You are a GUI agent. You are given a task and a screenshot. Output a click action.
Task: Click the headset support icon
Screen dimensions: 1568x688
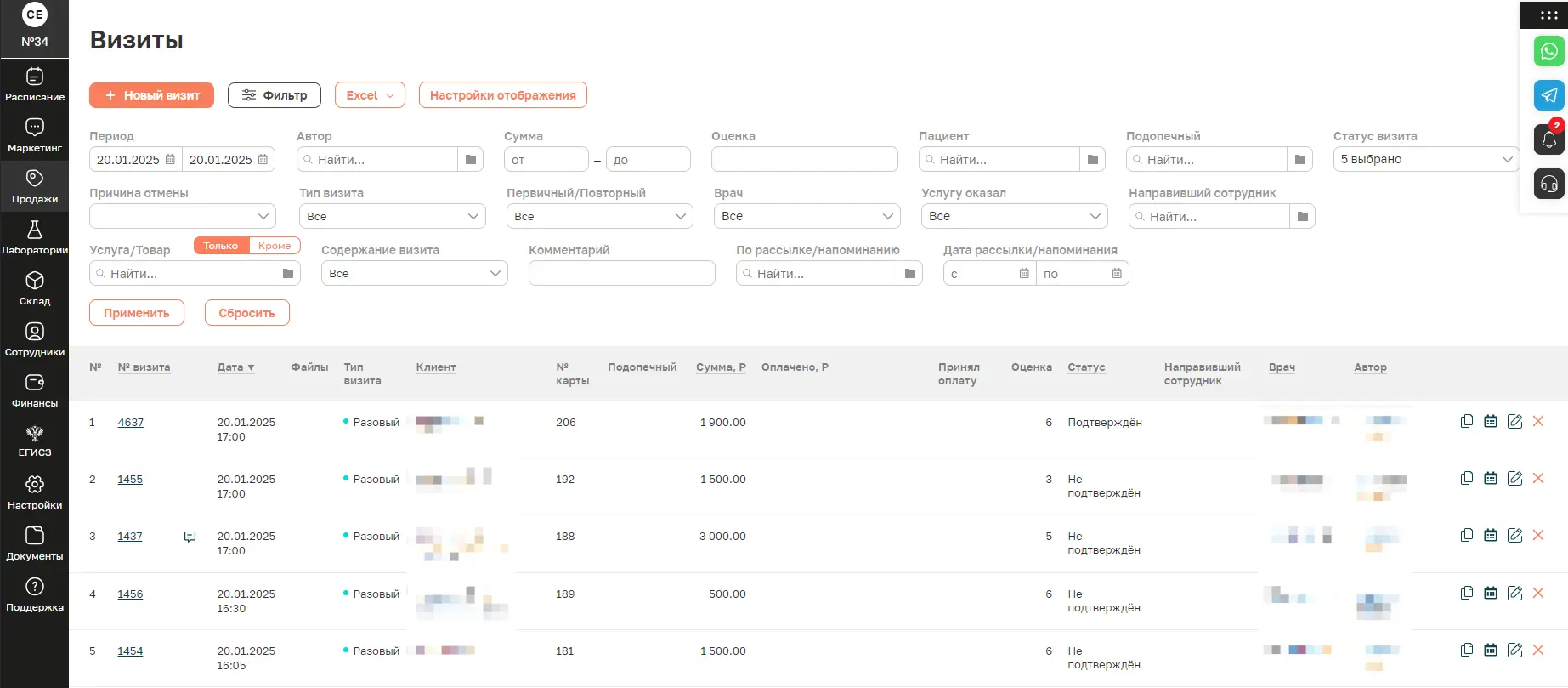1548,184
